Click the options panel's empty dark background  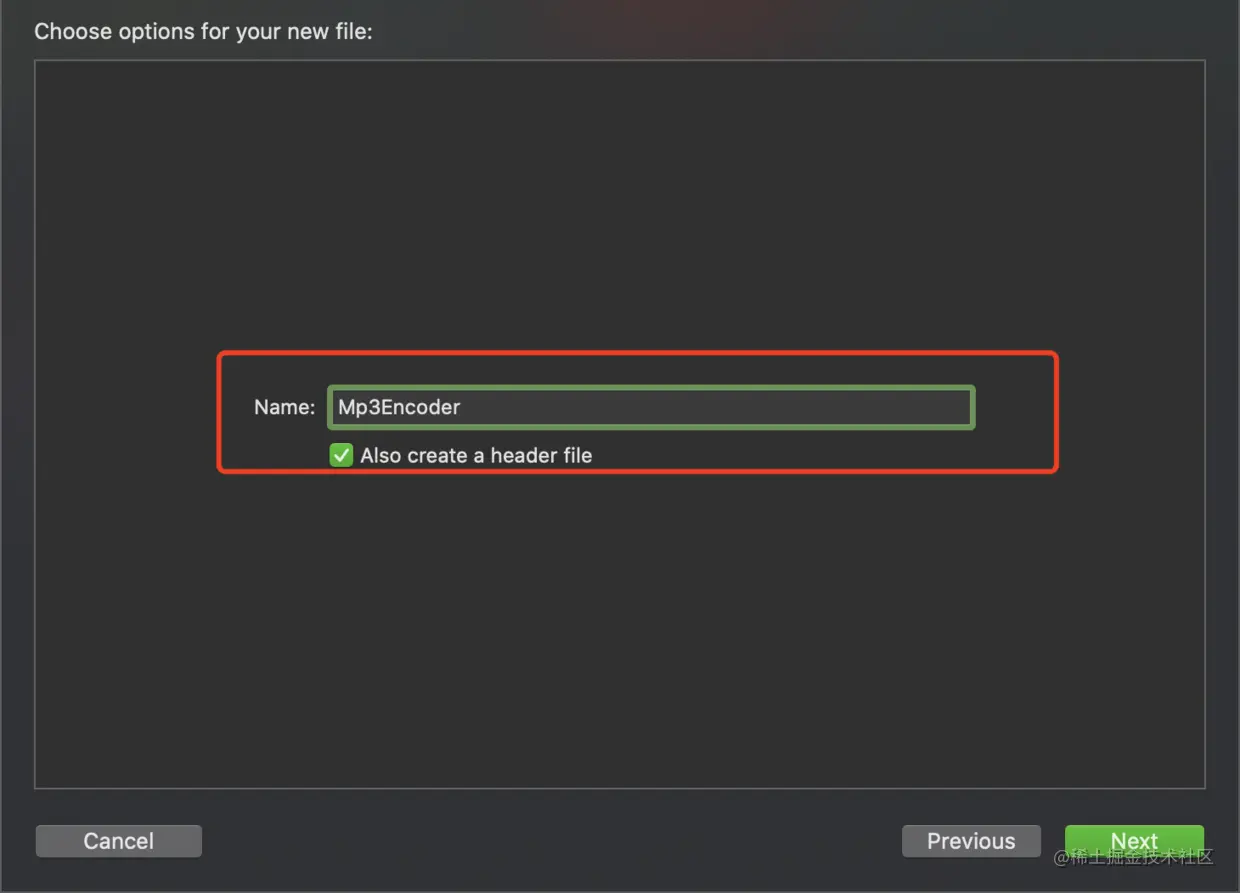tap(620, 630)
